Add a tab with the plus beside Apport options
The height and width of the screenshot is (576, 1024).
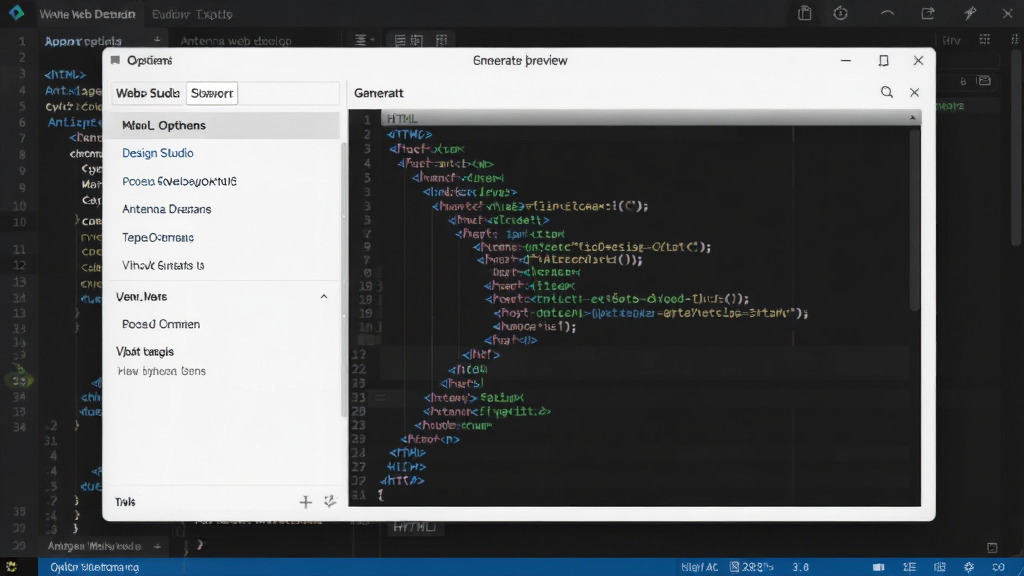click(x=157, y=40)
